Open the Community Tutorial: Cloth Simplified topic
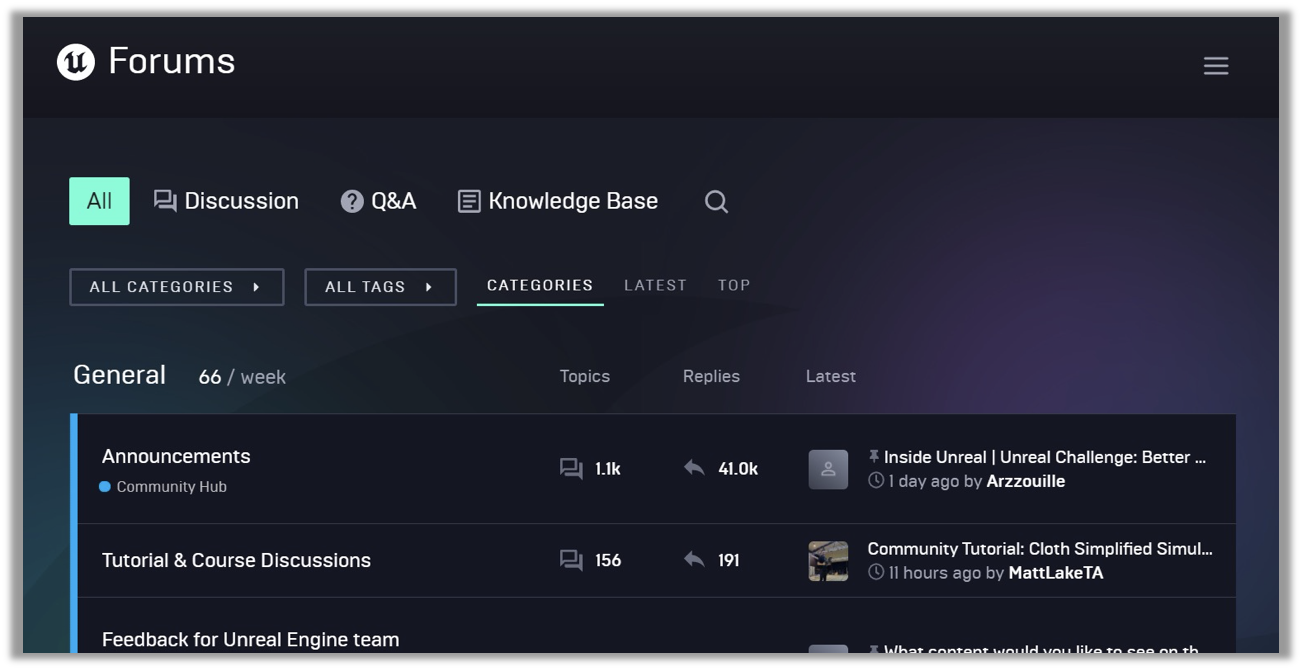Screen dimensions: 1302x670 point(1039,549)
